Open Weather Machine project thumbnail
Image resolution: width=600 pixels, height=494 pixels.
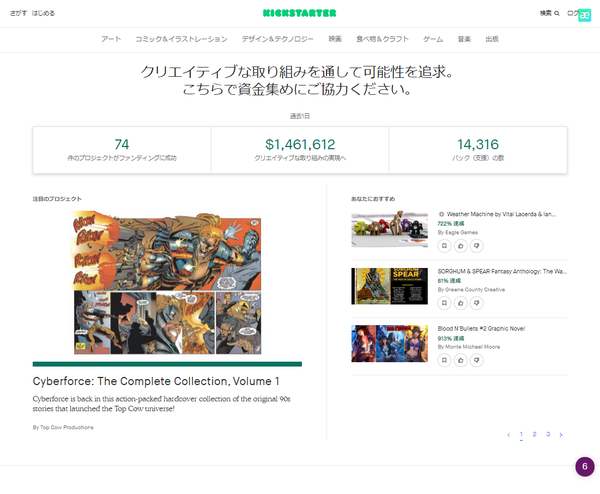[x=390, y=229]
